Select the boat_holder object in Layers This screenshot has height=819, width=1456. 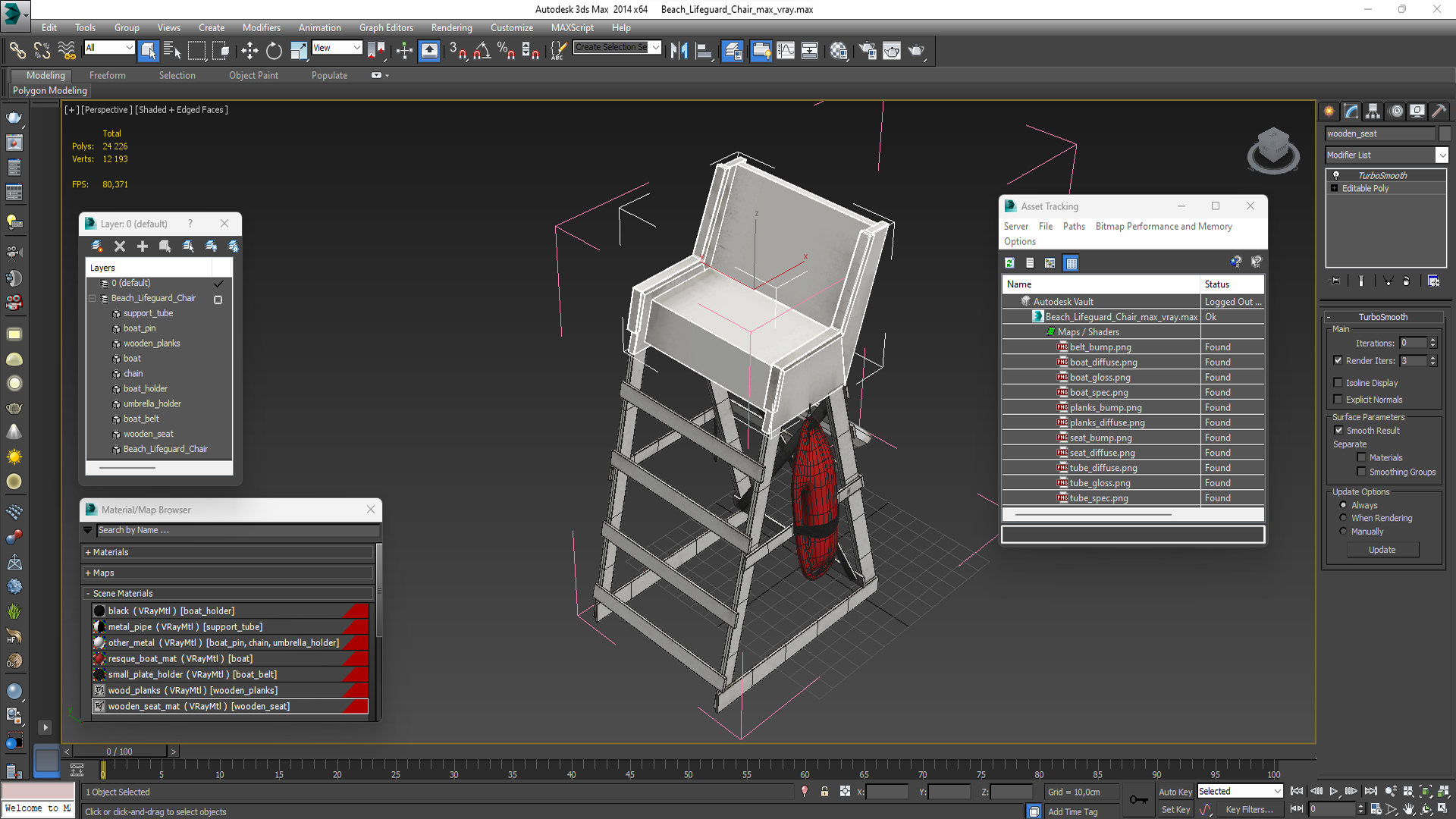[x=145, y=388]
